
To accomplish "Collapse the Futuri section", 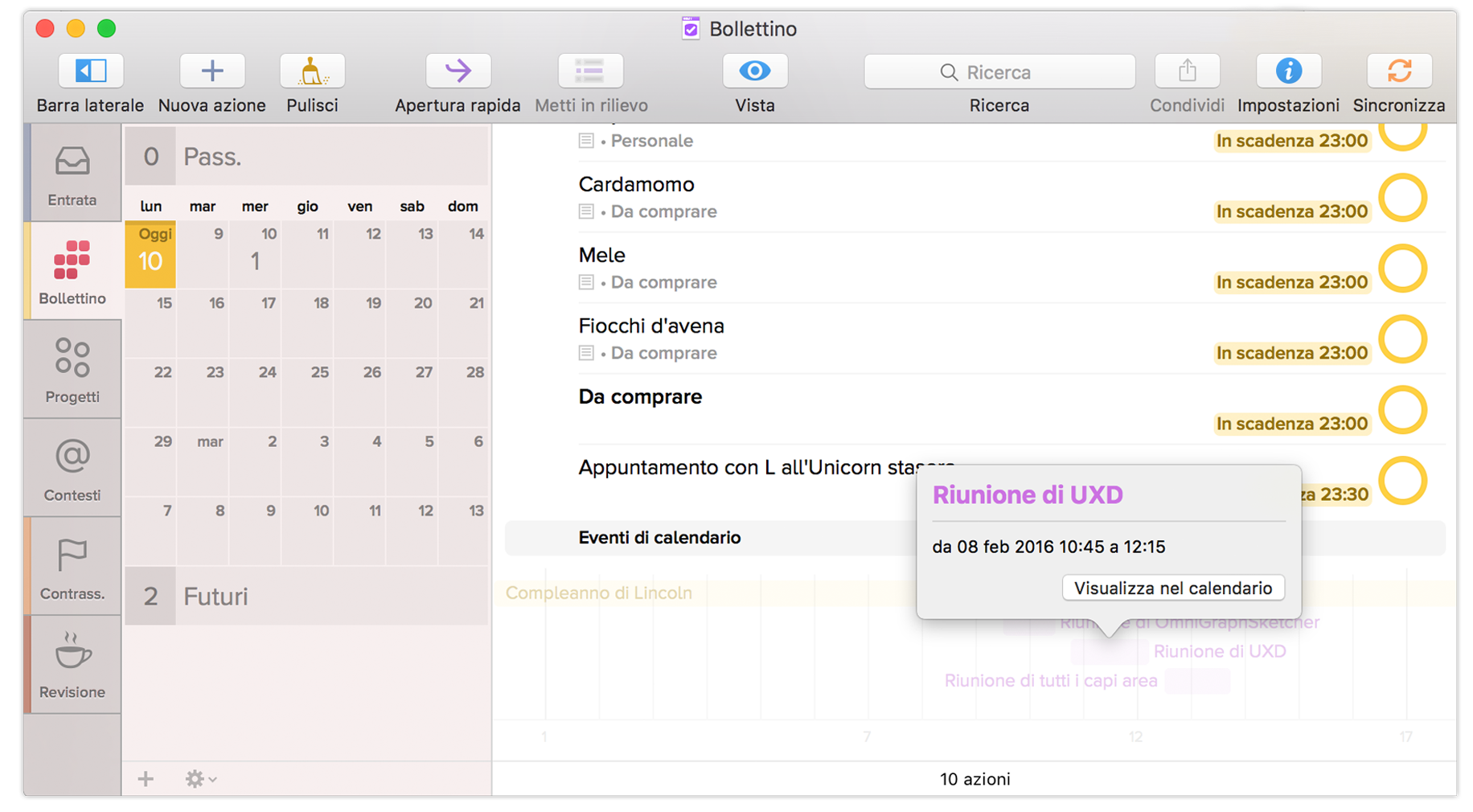I will click(x=214, y=597).
